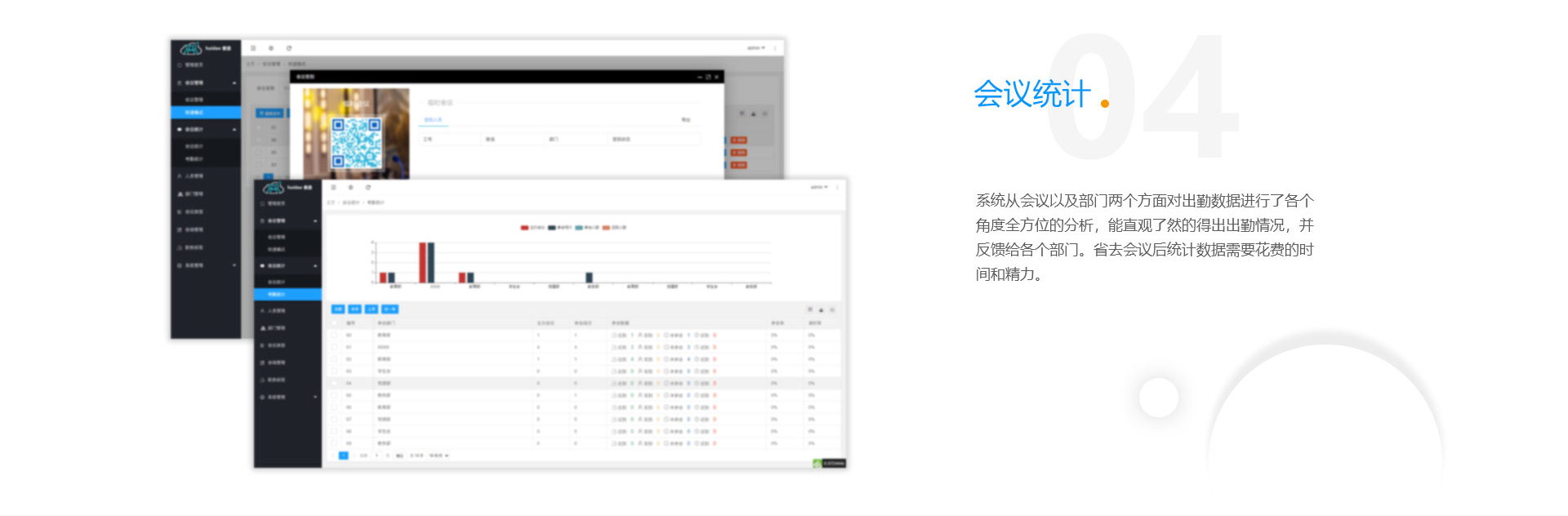The width and height of the screenshot is (1568, 516).
Task: Click the first blue filter button above front table
Action: pyautogui.click(x=338, y=309)
